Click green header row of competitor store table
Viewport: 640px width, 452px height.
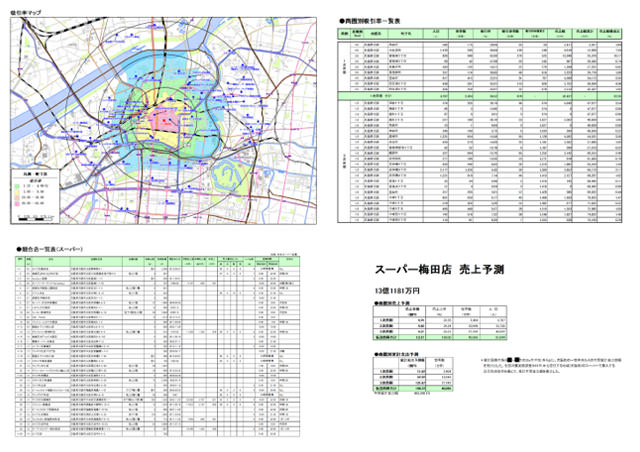pyautogui.click(x=158, y=262)
